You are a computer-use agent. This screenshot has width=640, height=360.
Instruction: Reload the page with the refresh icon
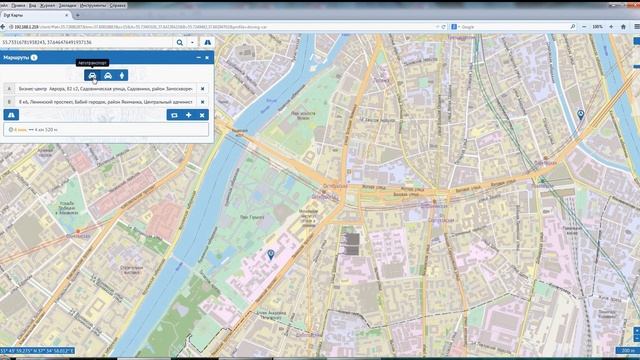(444, 27)
